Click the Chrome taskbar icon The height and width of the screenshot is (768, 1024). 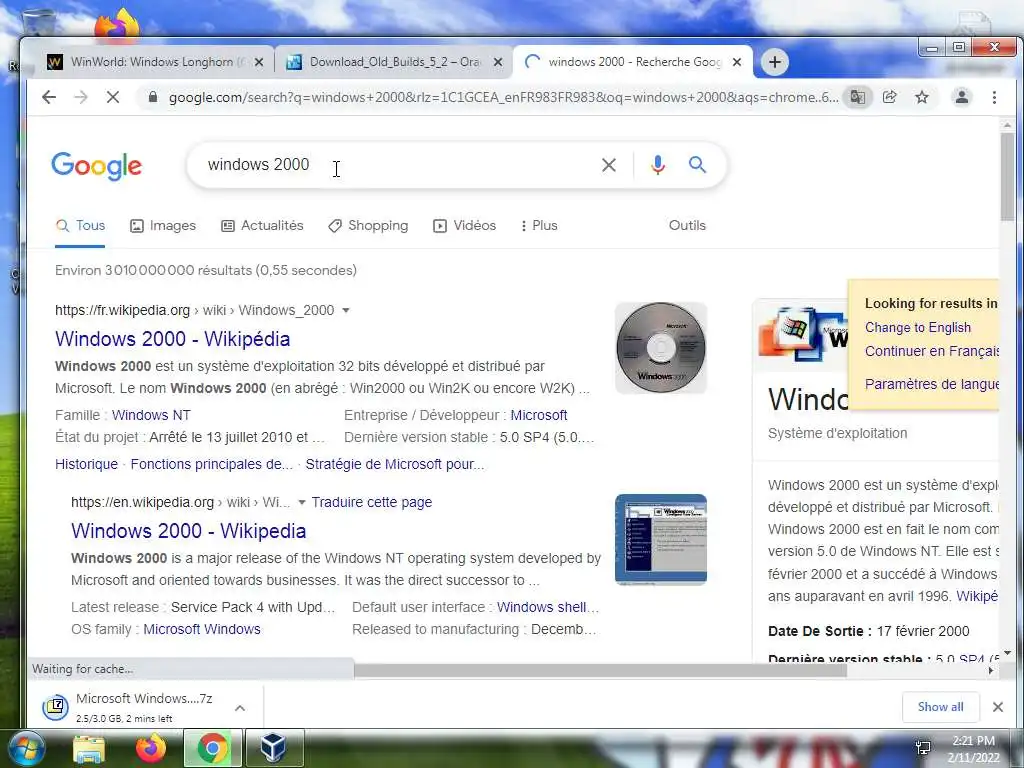pyautogui.click(x=212, y=749)
